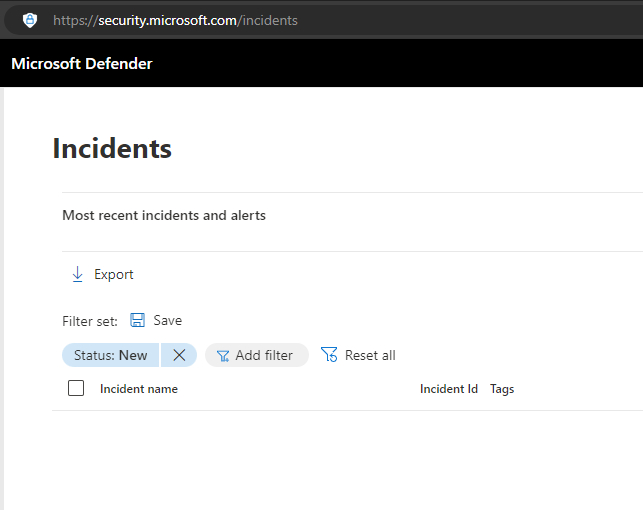The height and width of the screenshot is (510, 643).
Task: Click the funnel reset icon beside Reset all
Action: click(329, 355)
